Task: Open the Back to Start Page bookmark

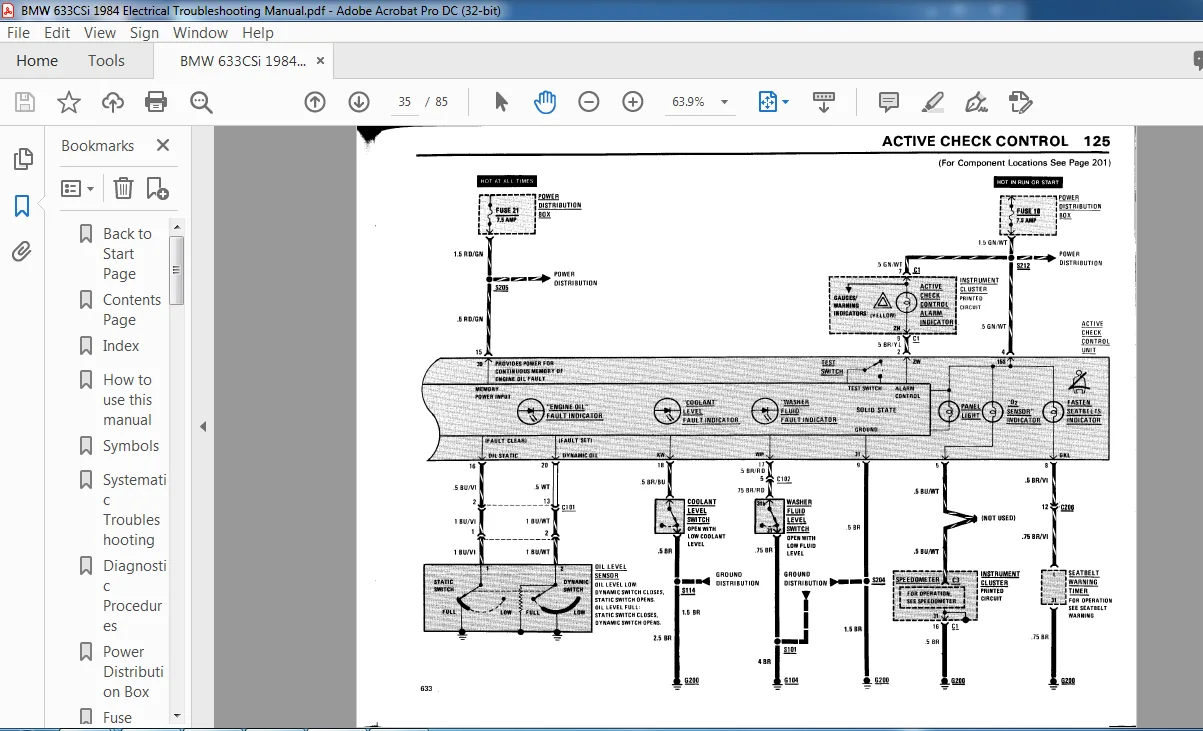Action: (x=127, y=254)
